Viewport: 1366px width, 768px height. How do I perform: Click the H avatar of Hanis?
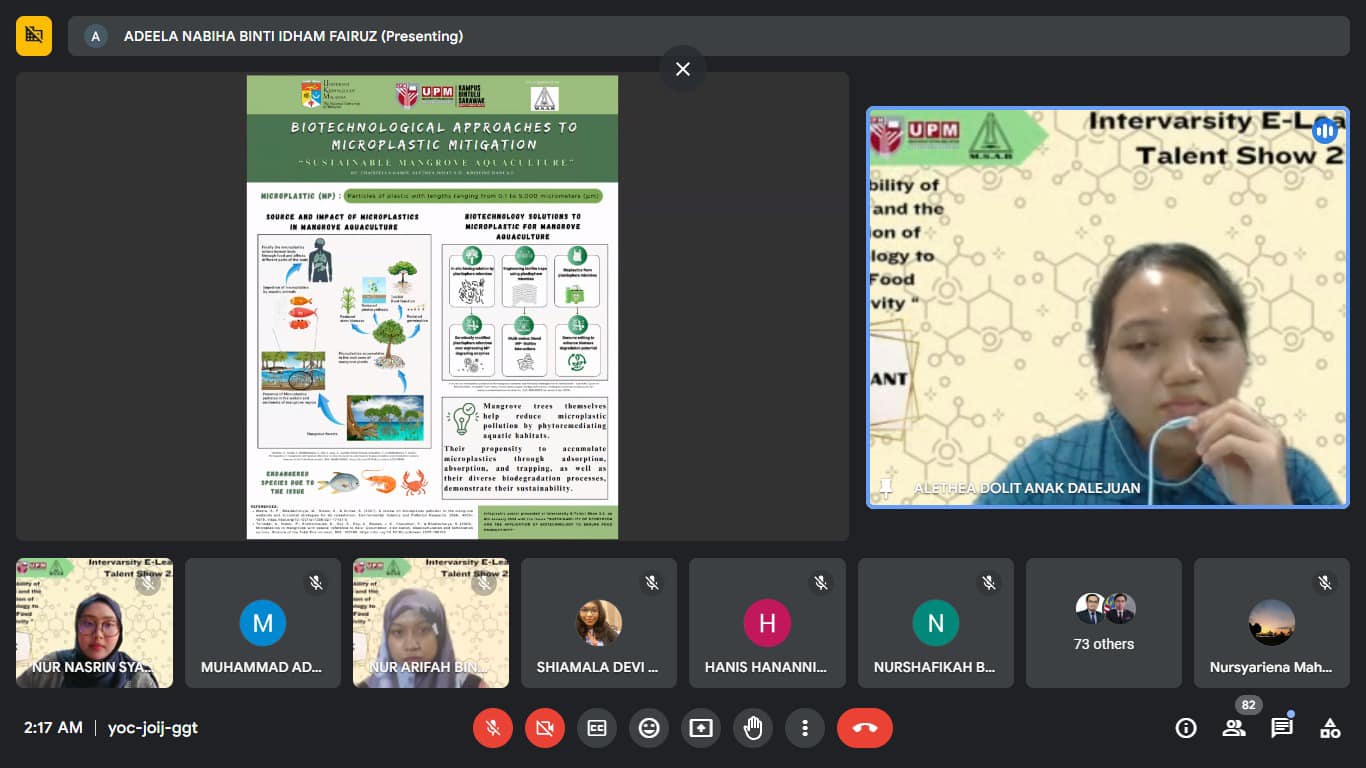[767, 623]
